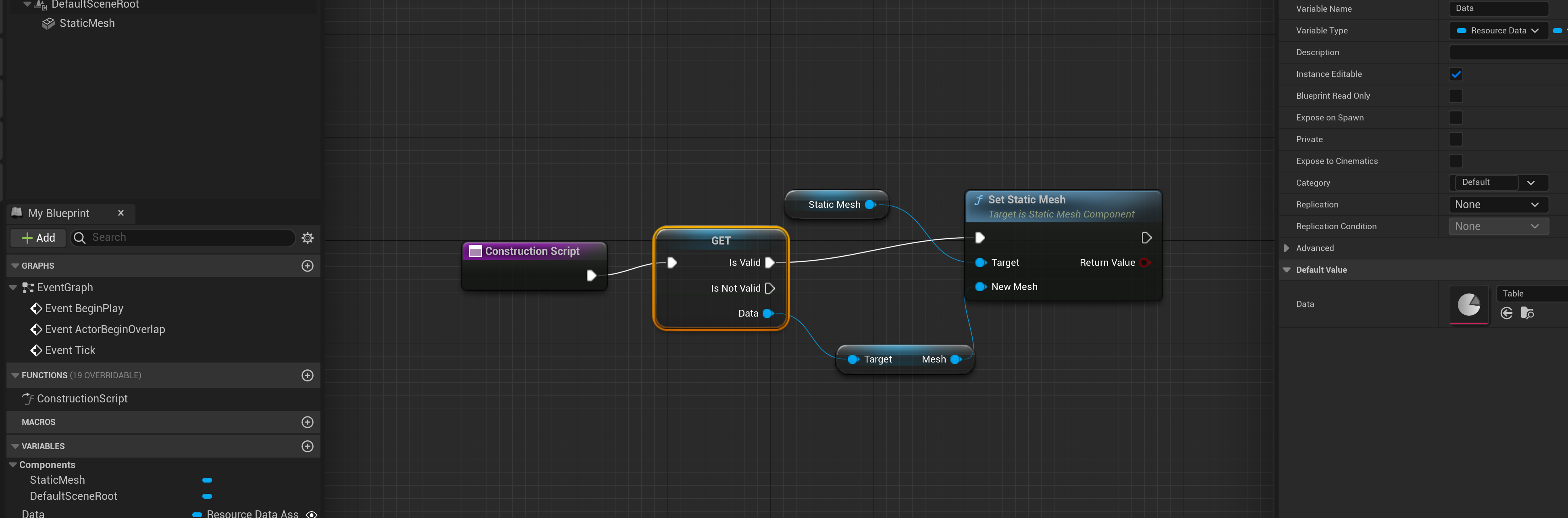Click the My Blueprint search field
This screenshot has width=1568, height=518.
pos(189,238)
